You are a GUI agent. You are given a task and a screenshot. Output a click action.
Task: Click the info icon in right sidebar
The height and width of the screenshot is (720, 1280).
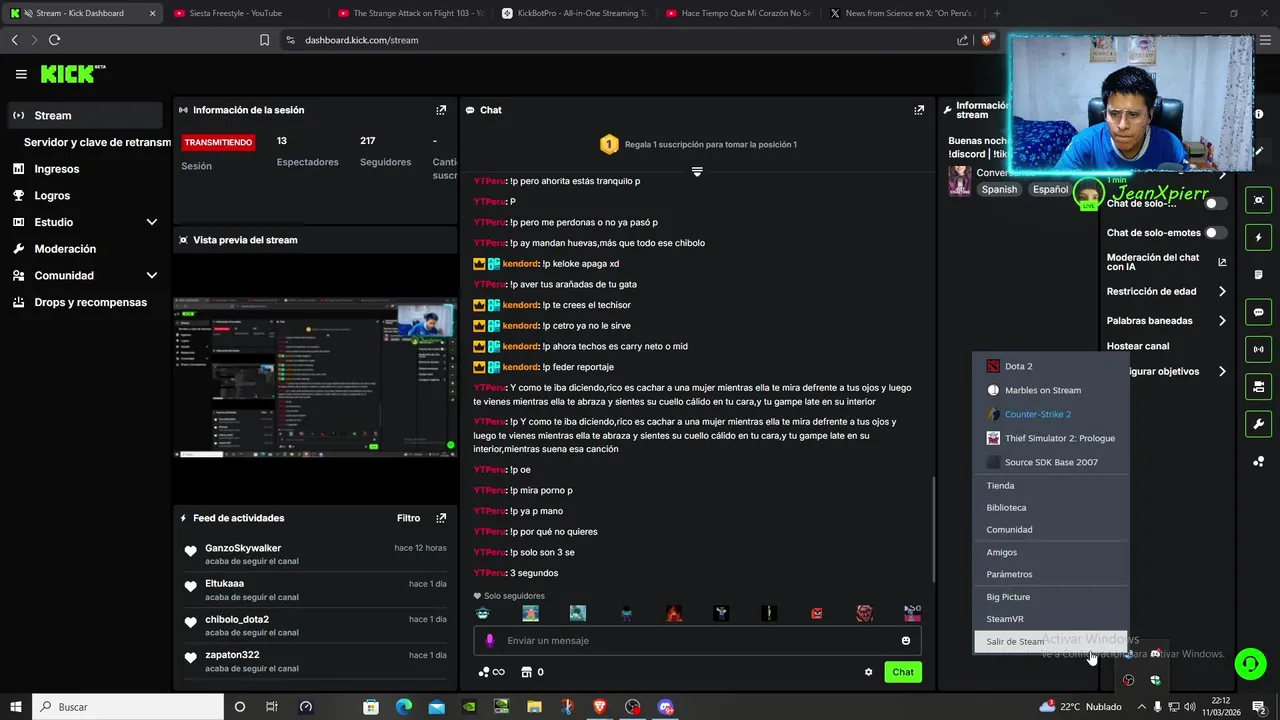1259,114
